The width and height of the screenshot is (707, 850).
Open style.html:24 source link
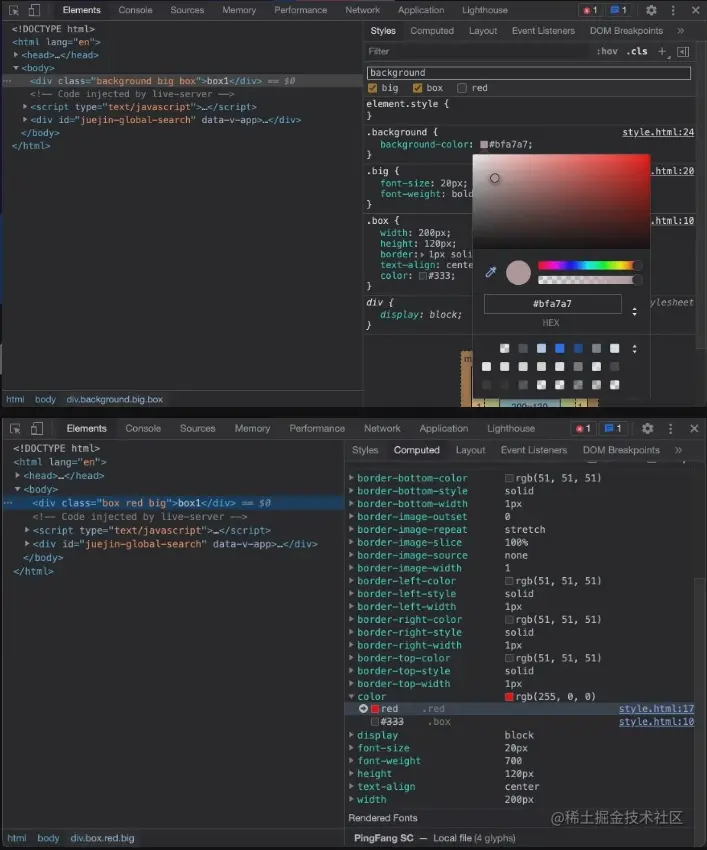658,132
